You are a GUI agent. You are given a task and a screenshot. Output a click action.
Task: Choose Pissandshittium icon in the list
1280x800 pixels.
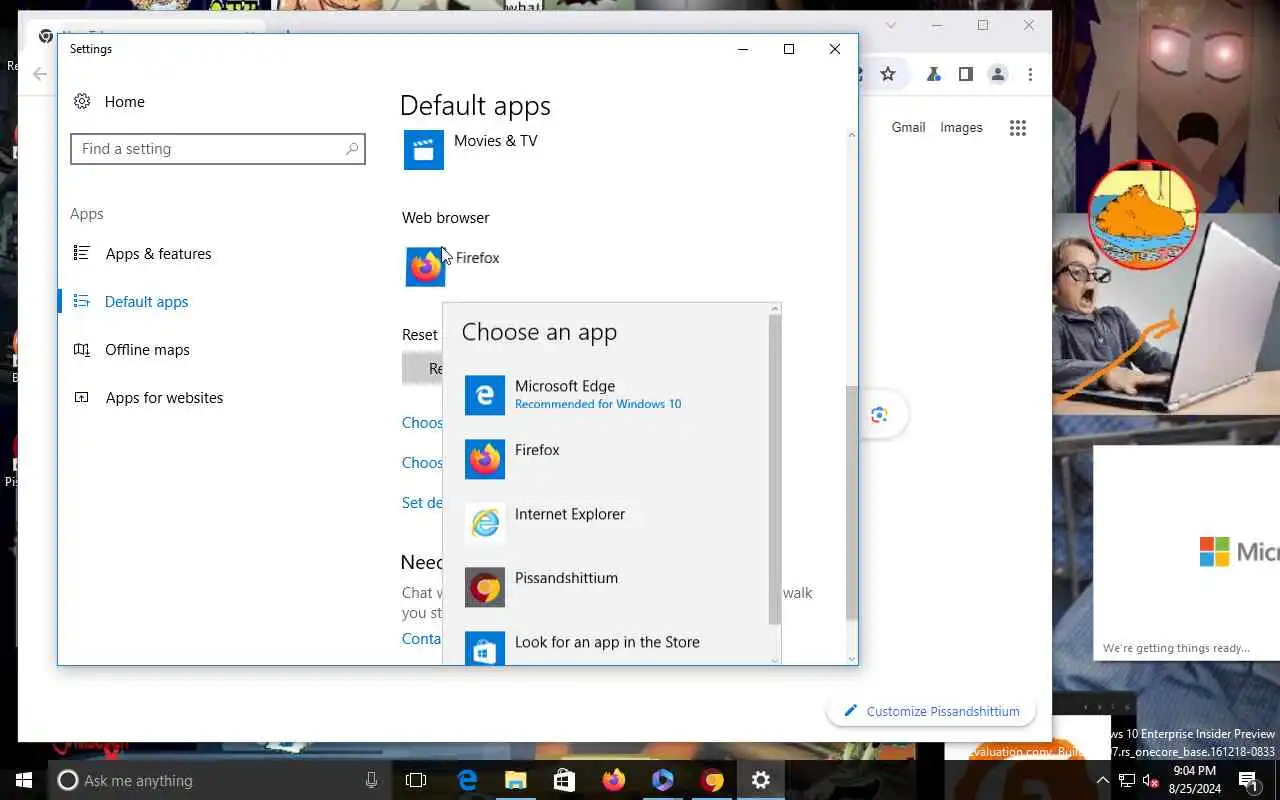pyautogui.click(x=485, y=587)
